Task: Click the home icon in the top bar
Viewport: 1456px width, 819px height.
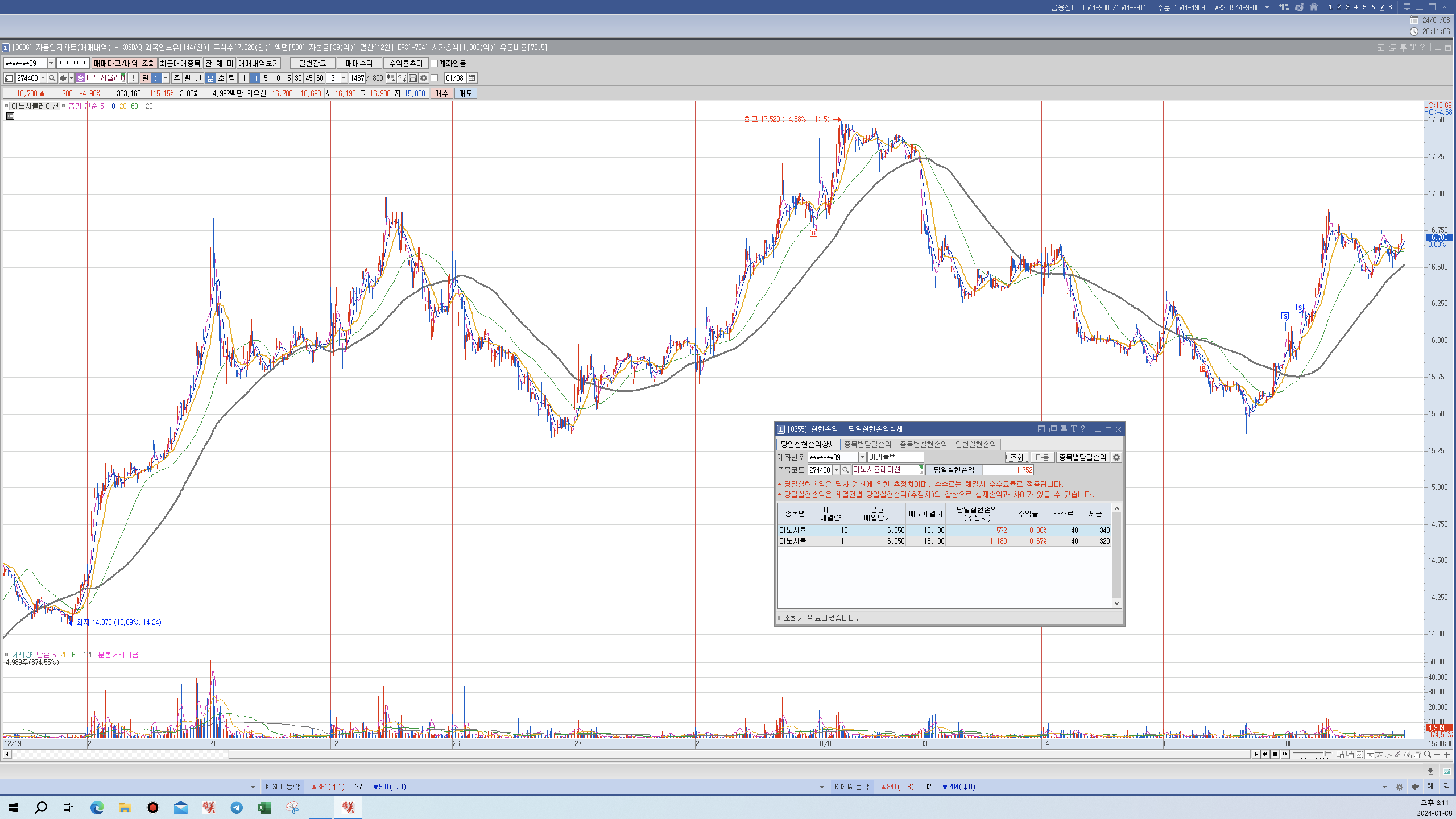Action: click(x=1314, y=7)
